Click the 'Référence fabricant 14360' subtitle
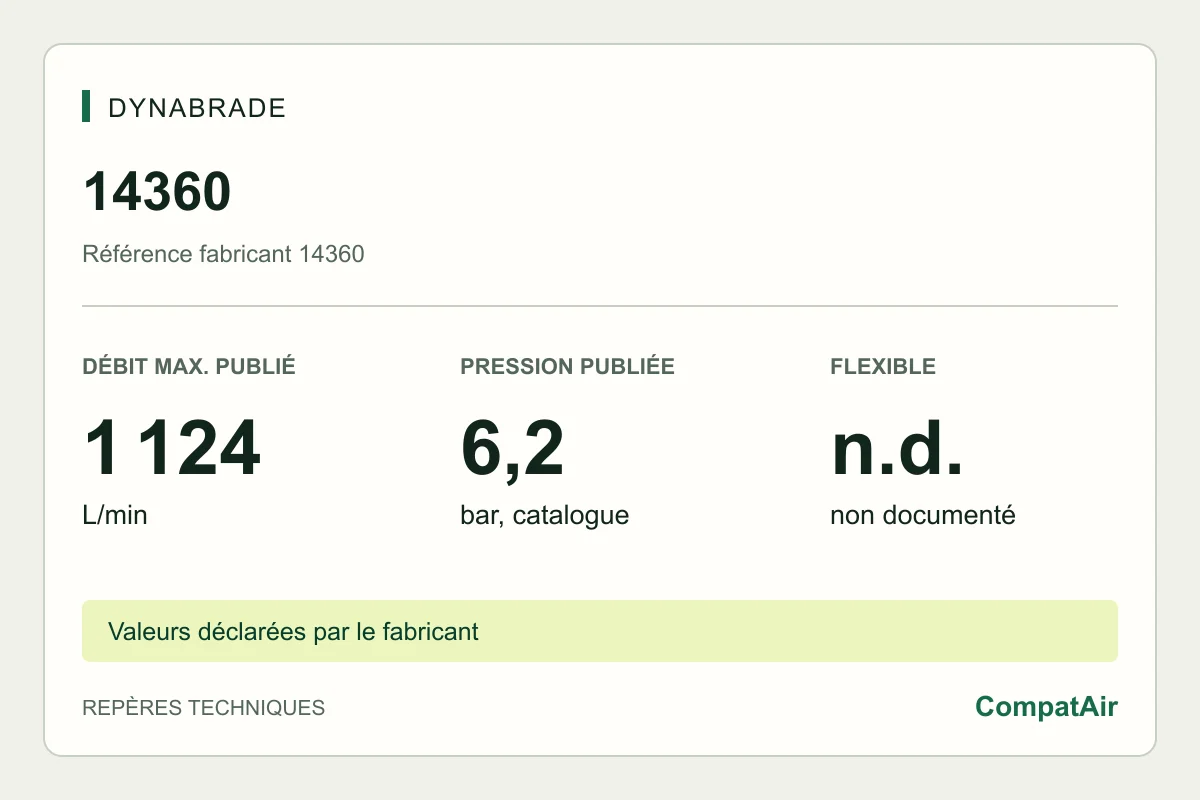 223,254
